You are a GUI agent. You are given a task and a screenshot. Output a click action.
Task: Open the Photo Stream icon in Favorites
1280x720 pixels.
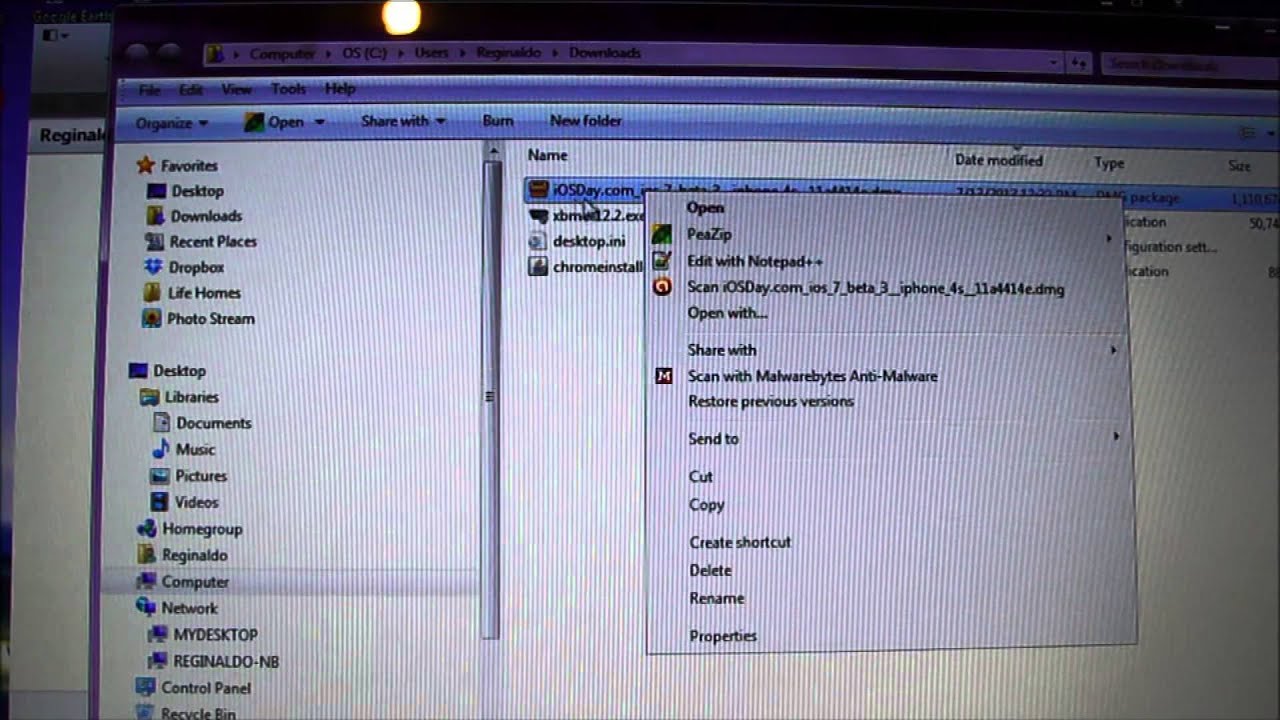(x=151, y=319)
